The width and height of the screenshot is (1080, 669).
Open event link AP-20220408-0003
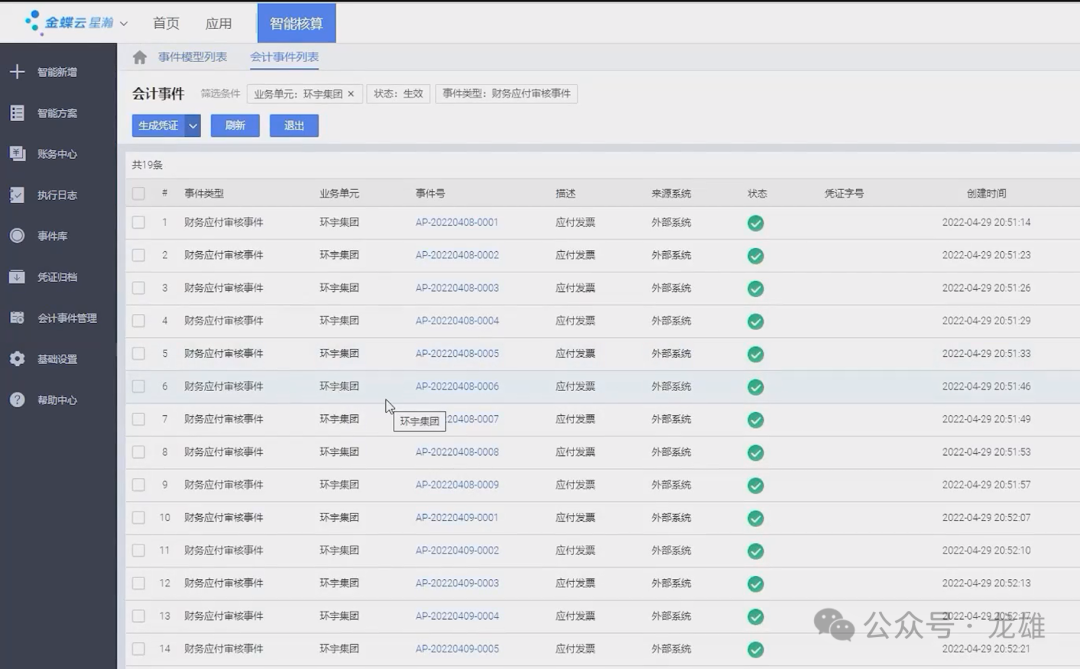(x=457, y=288)
